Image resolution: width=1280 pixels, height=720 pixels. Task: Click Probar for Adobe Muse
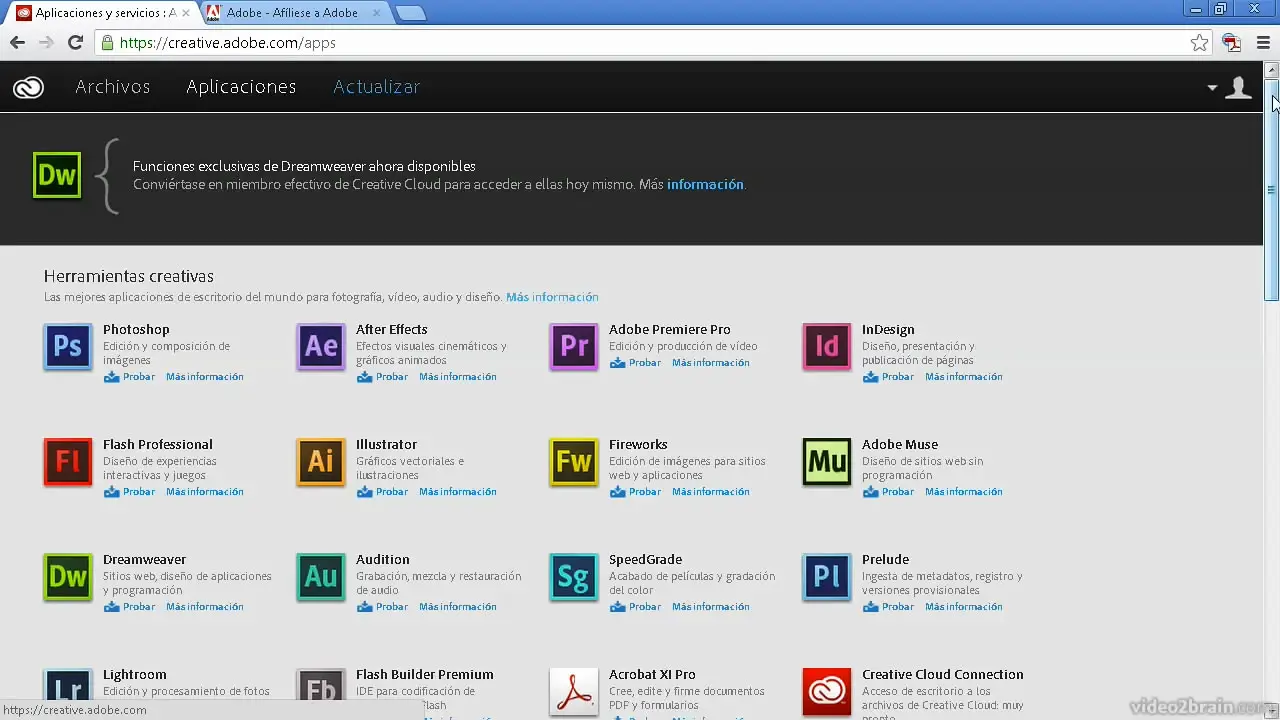coord(889,492)
